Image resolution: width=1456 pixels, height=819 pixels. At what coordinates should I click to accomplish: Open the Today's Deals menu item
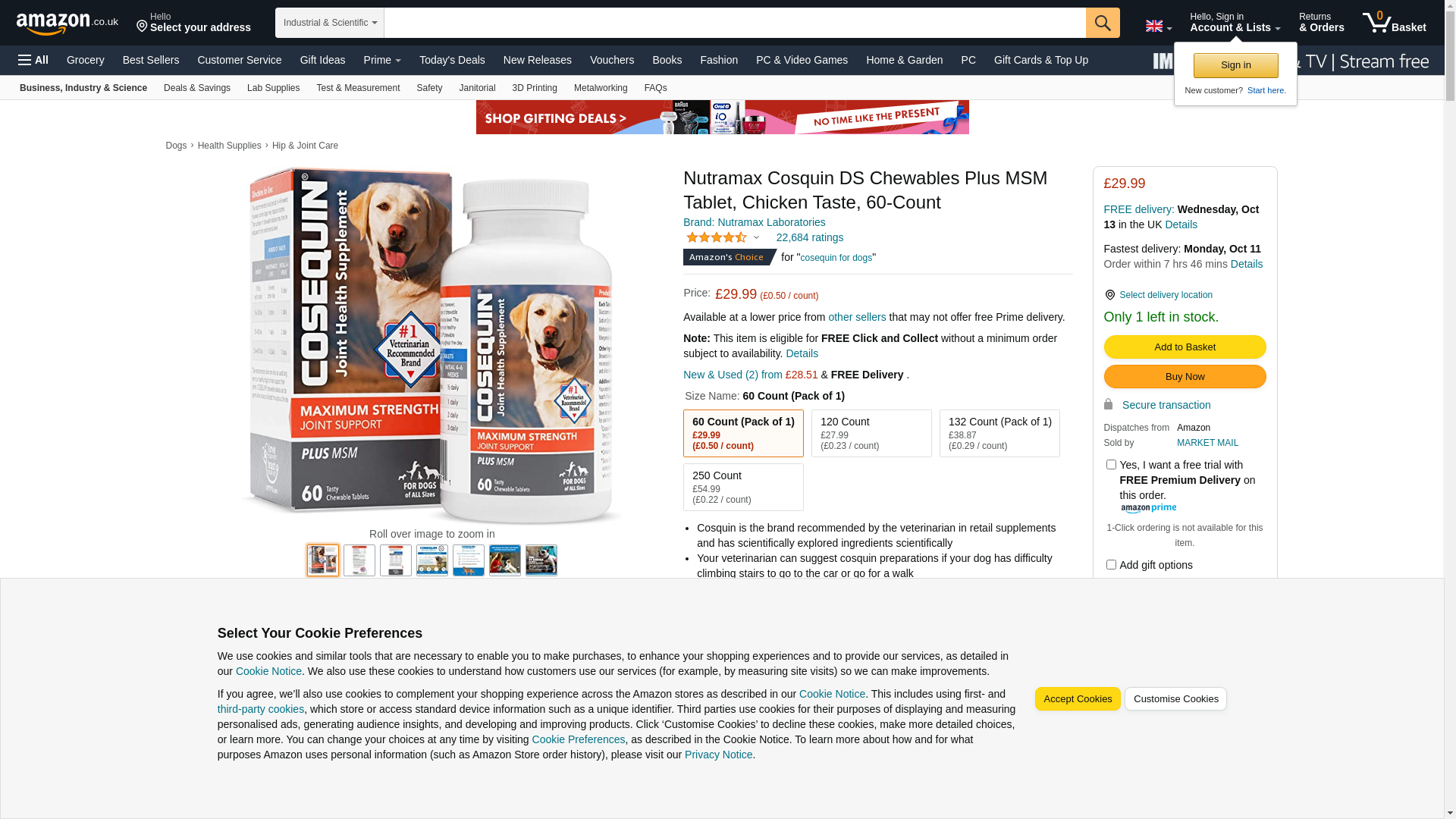452,60
